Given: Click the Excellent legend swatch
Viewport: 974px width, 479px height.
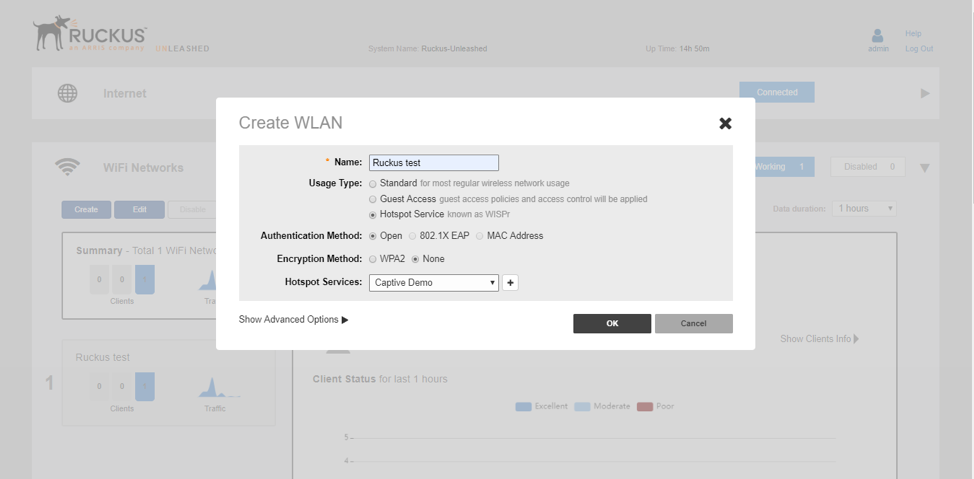Looking at the screenshot, I should (x=523, y=406).
